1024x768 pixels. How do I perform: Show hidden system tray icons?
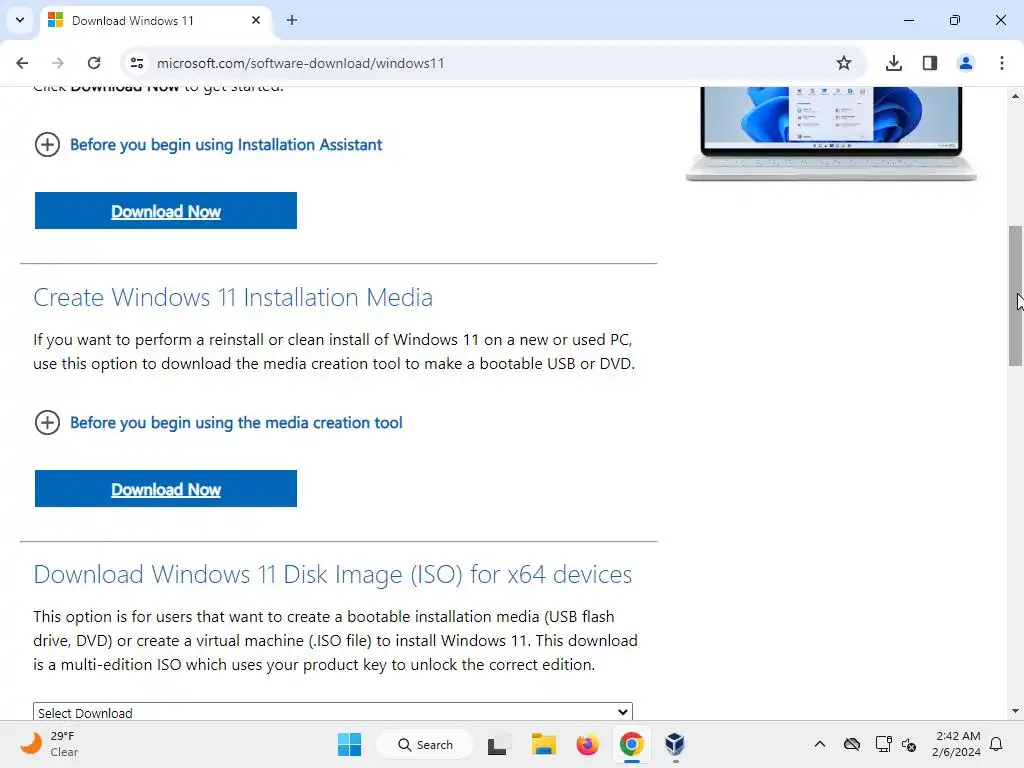pyautogui.click(x=820, y=744)
